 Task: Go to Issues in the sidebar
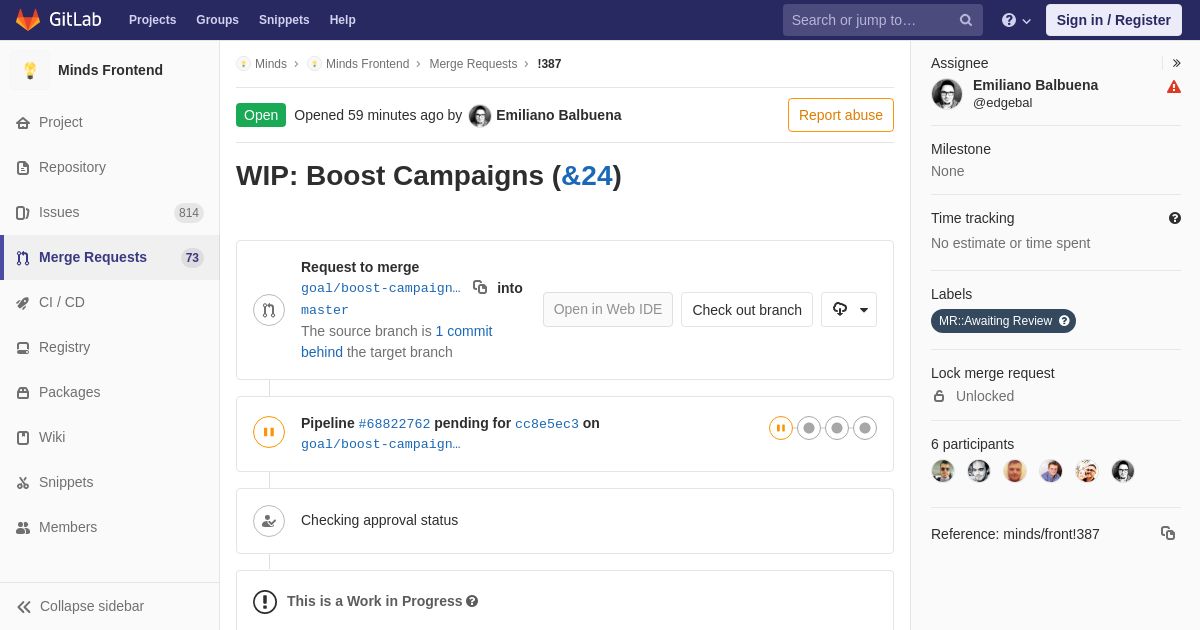[110, 212]
